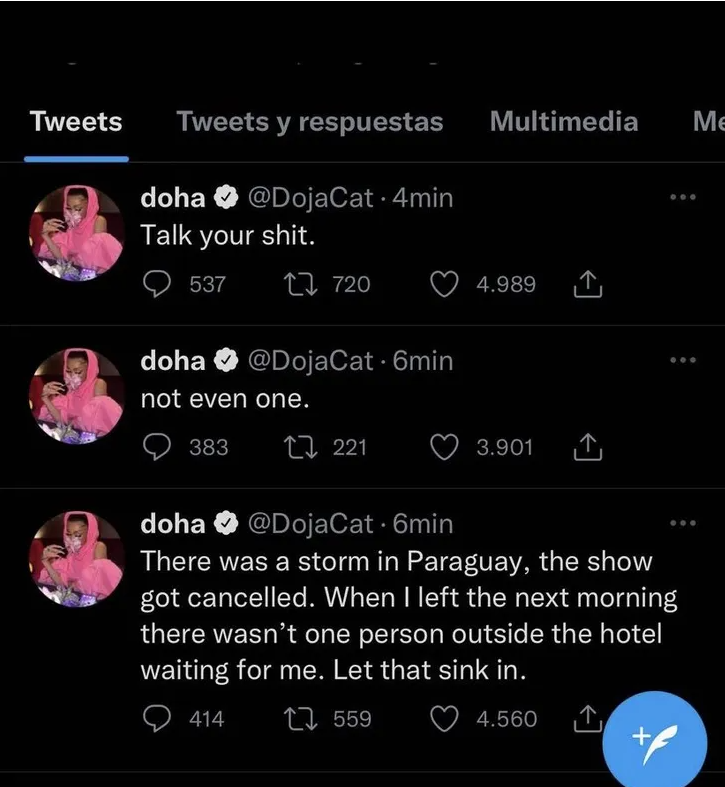Select the Multimedia tab
Image resolution: width=725 pixels, height=787 pixels.
[563, 122]
